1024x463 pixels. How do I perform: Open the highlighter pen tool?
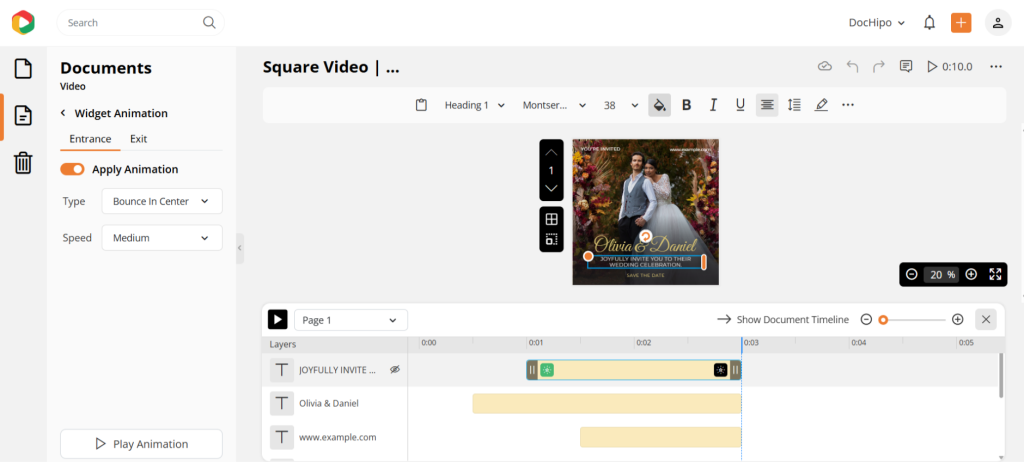click(821, 105)
